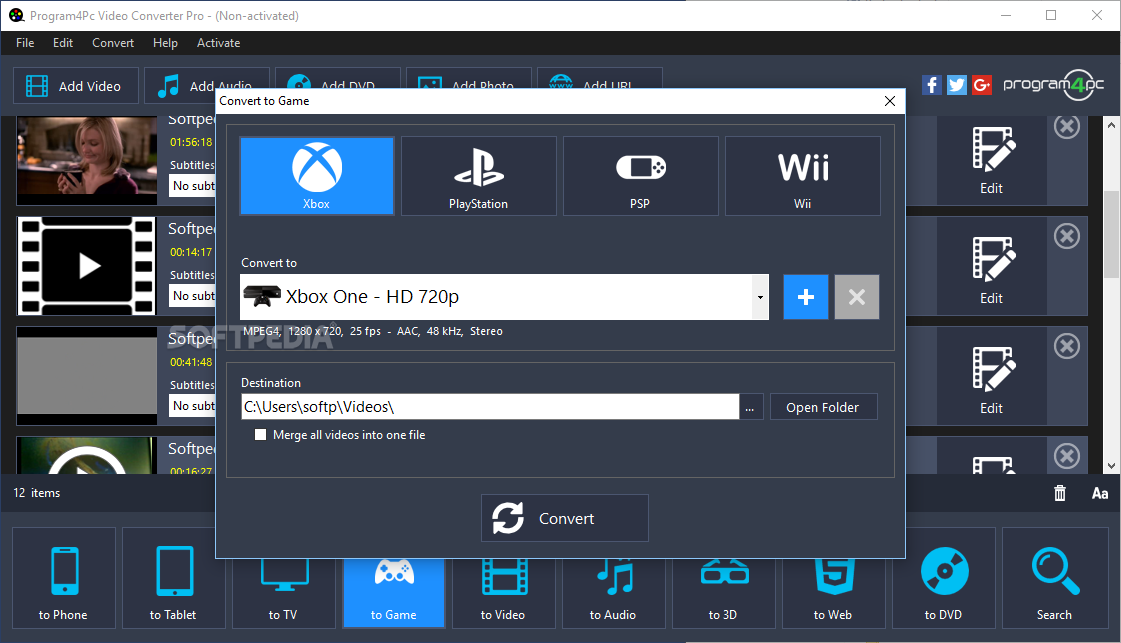
Task: Open the Activate menu
Action: point(219,43)
